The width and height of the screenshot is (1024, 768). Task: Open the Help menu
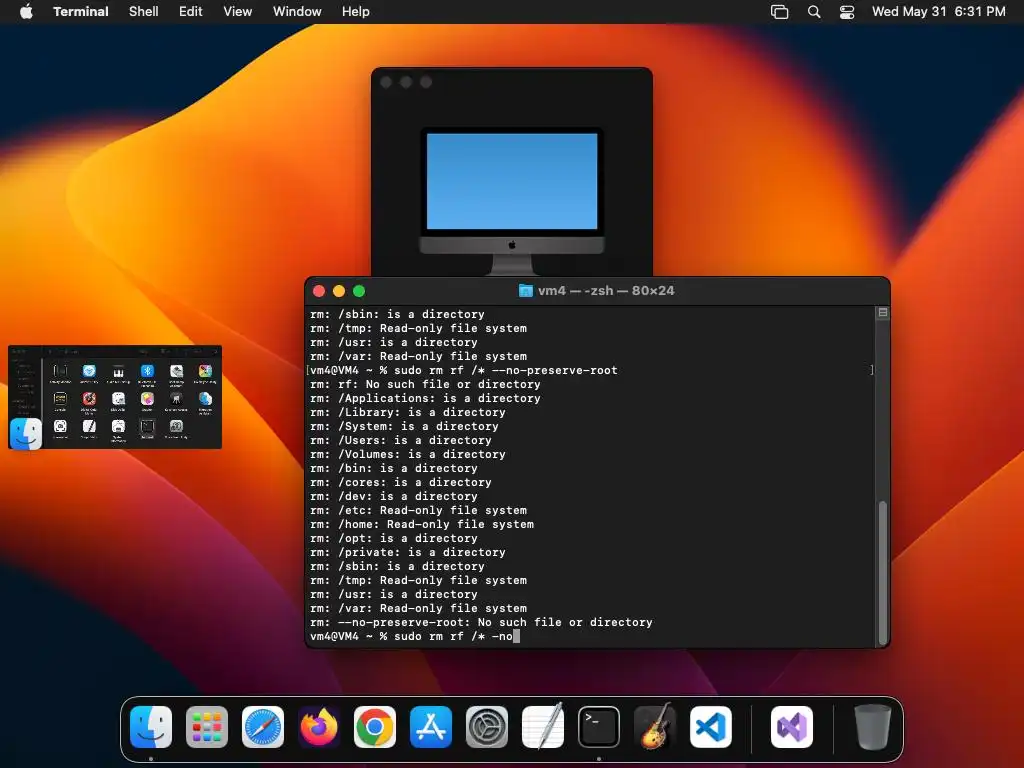[356, 12]
